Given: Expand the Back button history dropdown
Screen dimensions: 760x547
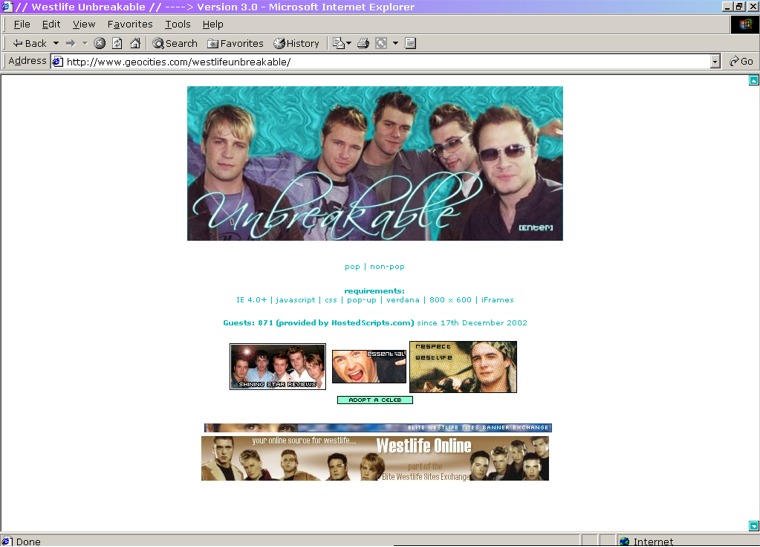Looking at the screenshot, I should (x=56, y=43).
